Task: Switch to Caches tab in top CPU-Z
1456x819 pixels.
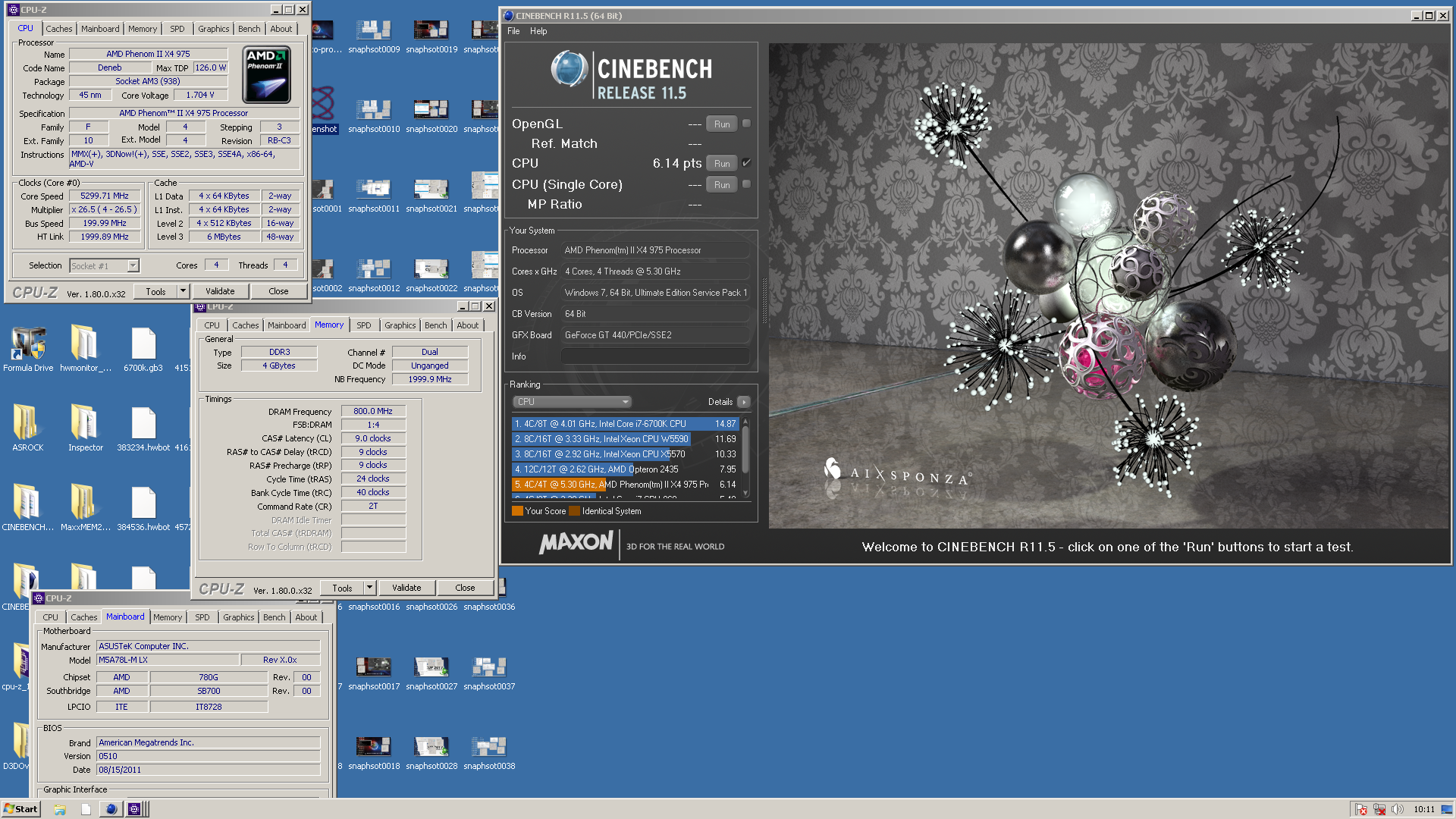Action: coord(58,29)
